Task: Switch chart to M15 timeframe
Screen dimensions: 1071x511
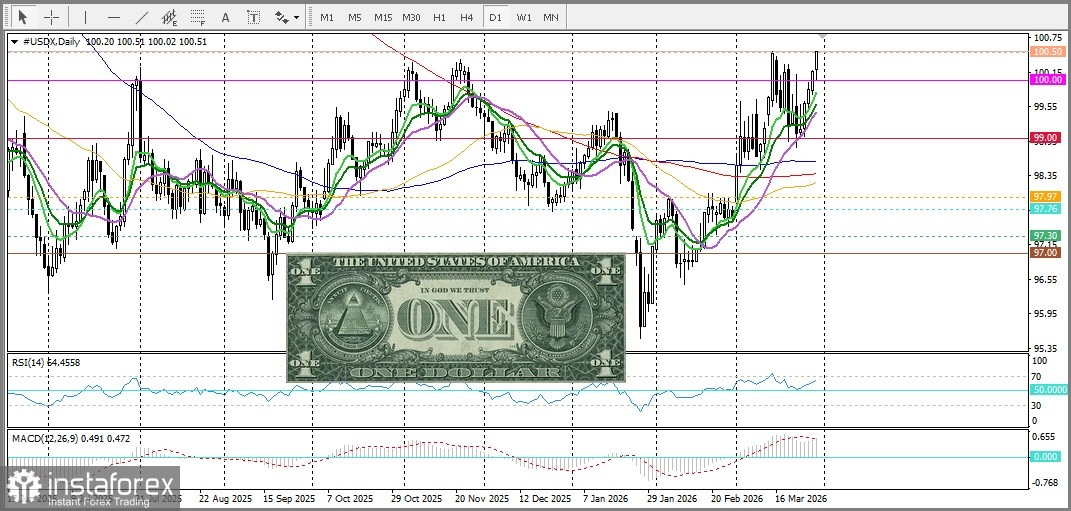Action: tap(382, 17)
